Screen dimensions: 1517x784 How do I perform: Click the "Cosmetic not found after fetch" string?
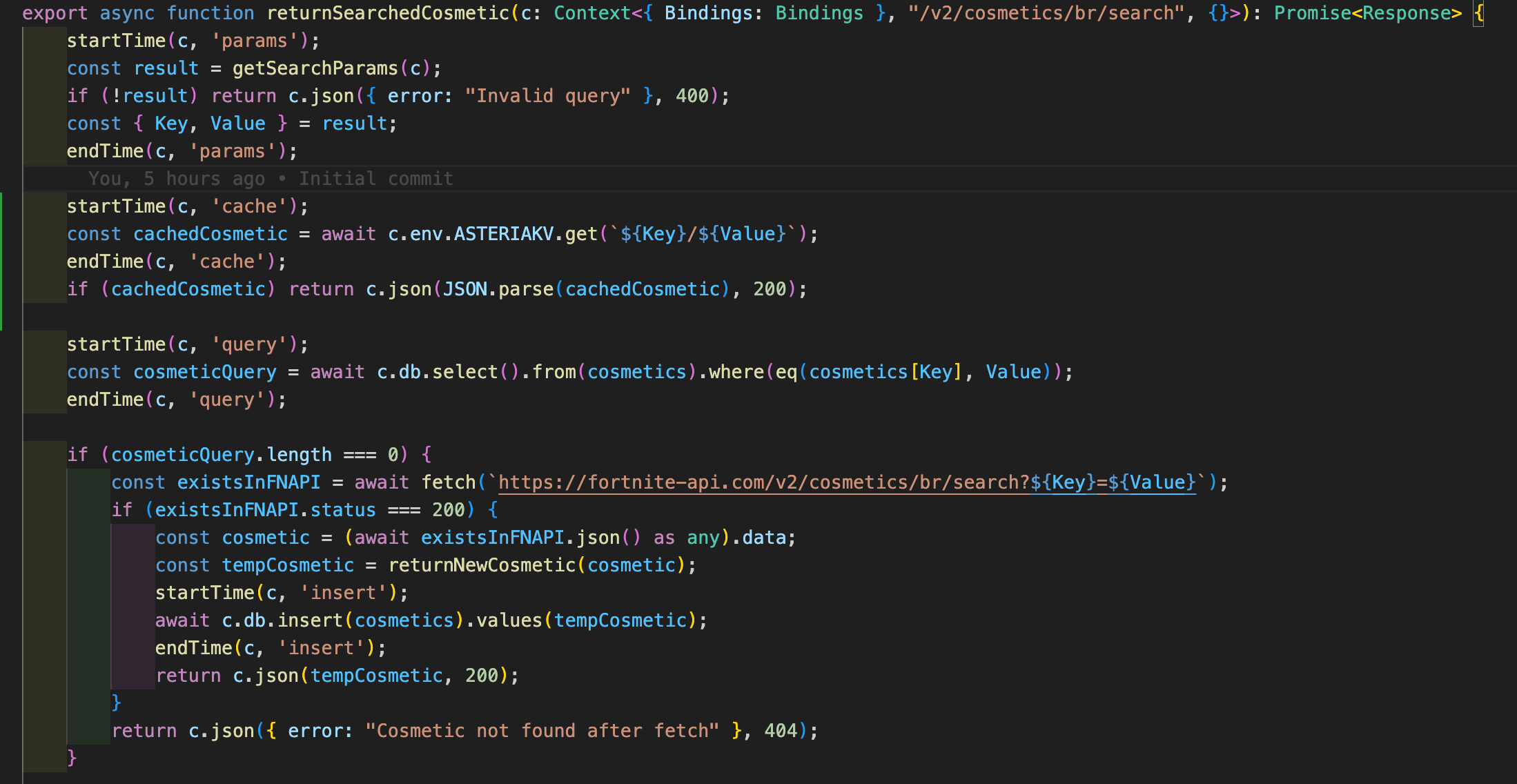pos(542,731)
